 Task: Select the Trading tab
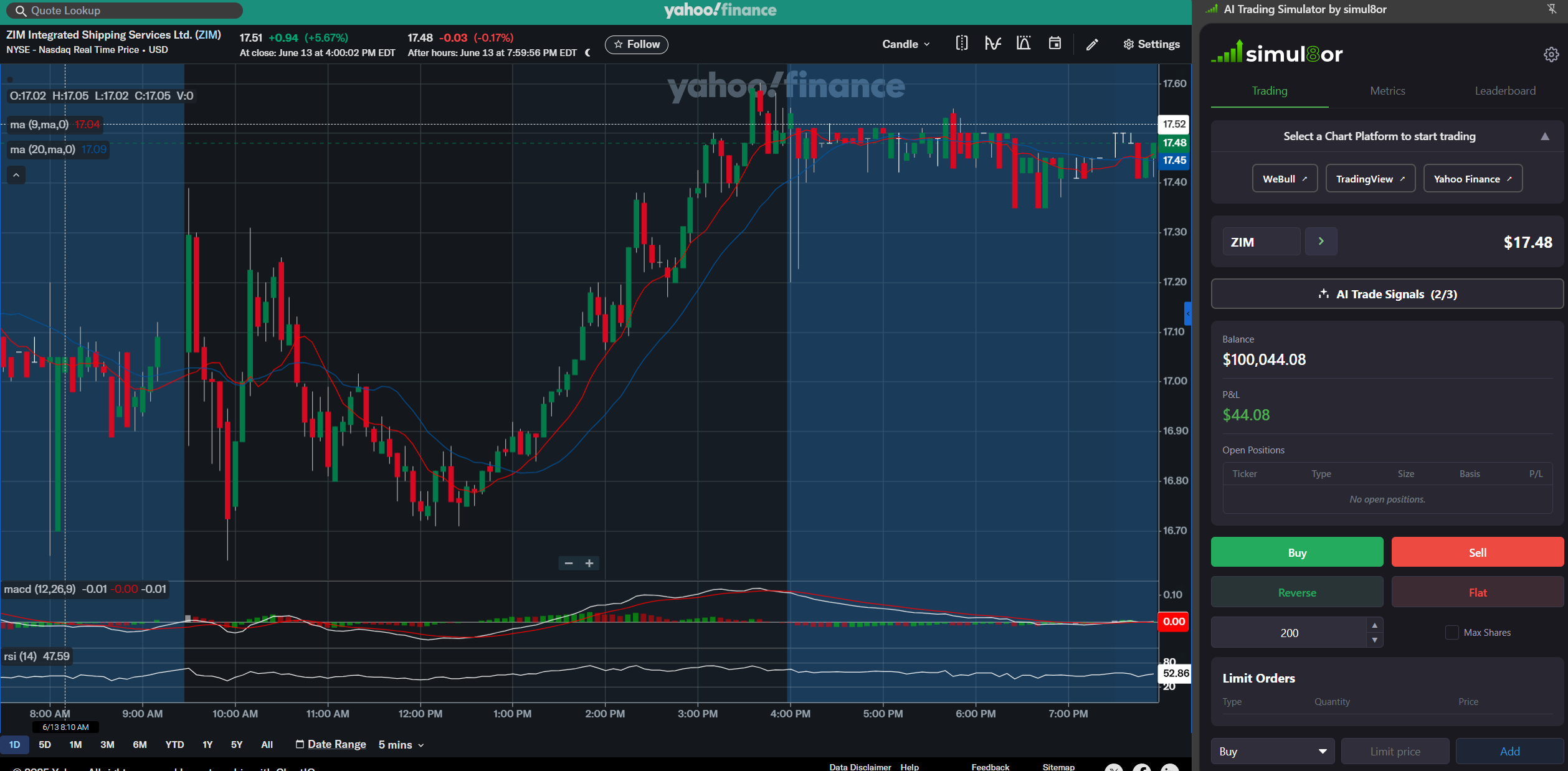[x=1270, y=90]
